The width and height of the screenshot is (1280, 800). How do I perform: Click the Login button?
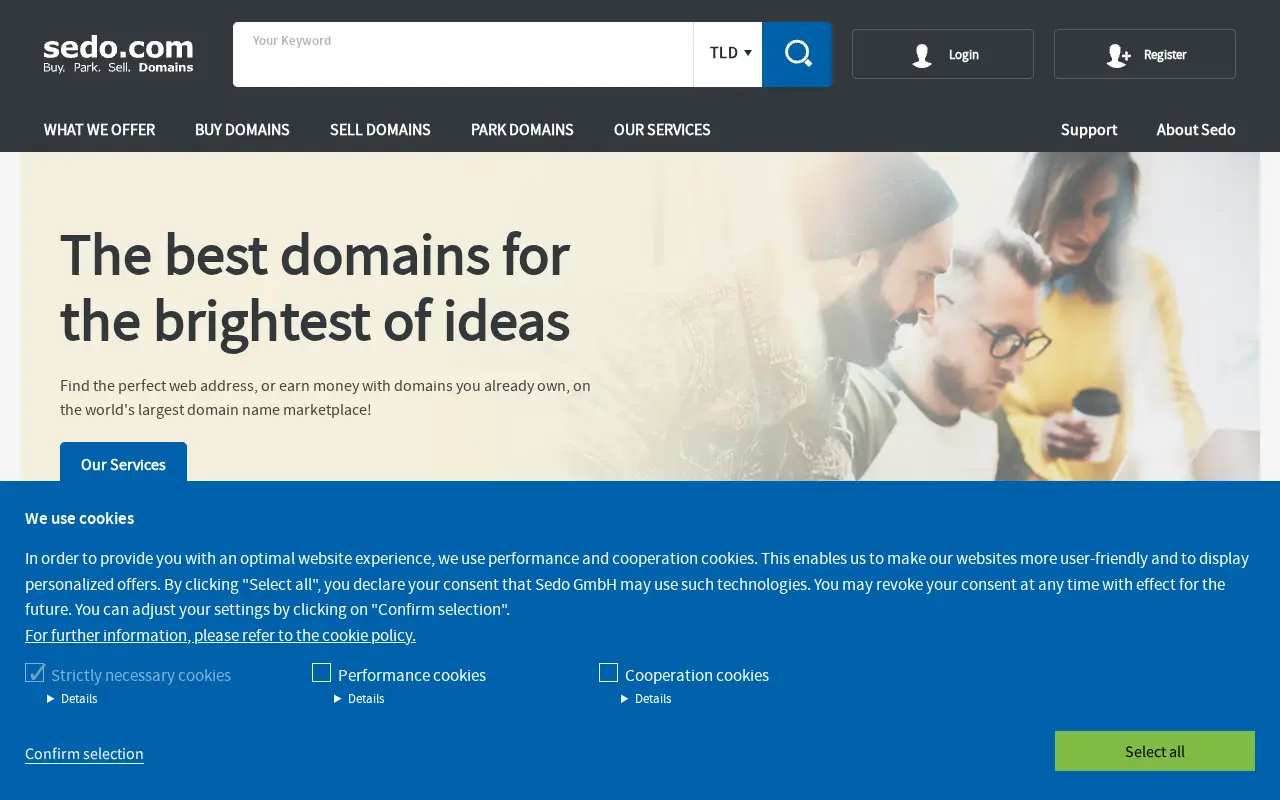943,54
